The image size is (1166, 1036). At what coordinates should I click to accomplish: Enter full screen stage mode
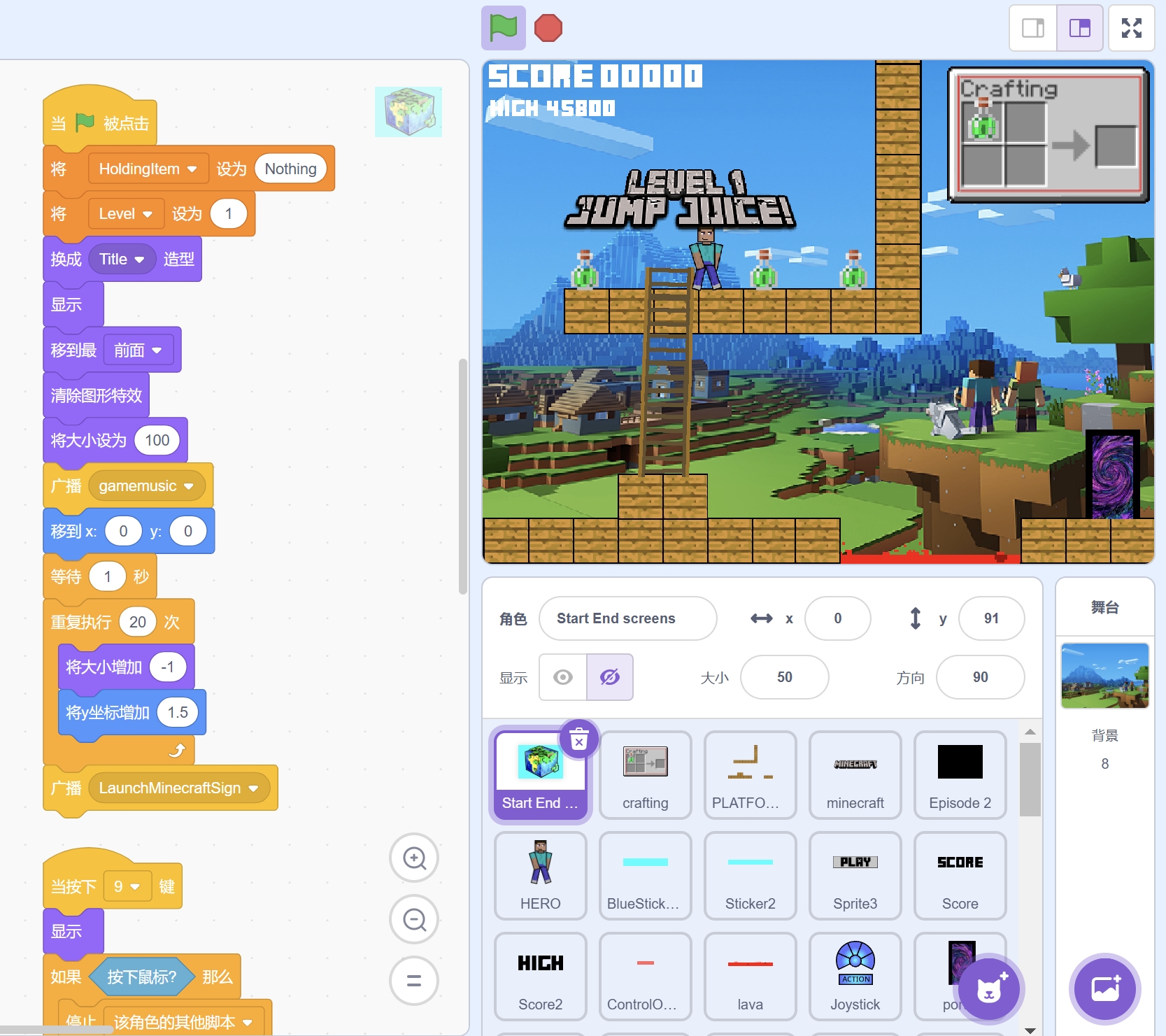pos(1131,28)
